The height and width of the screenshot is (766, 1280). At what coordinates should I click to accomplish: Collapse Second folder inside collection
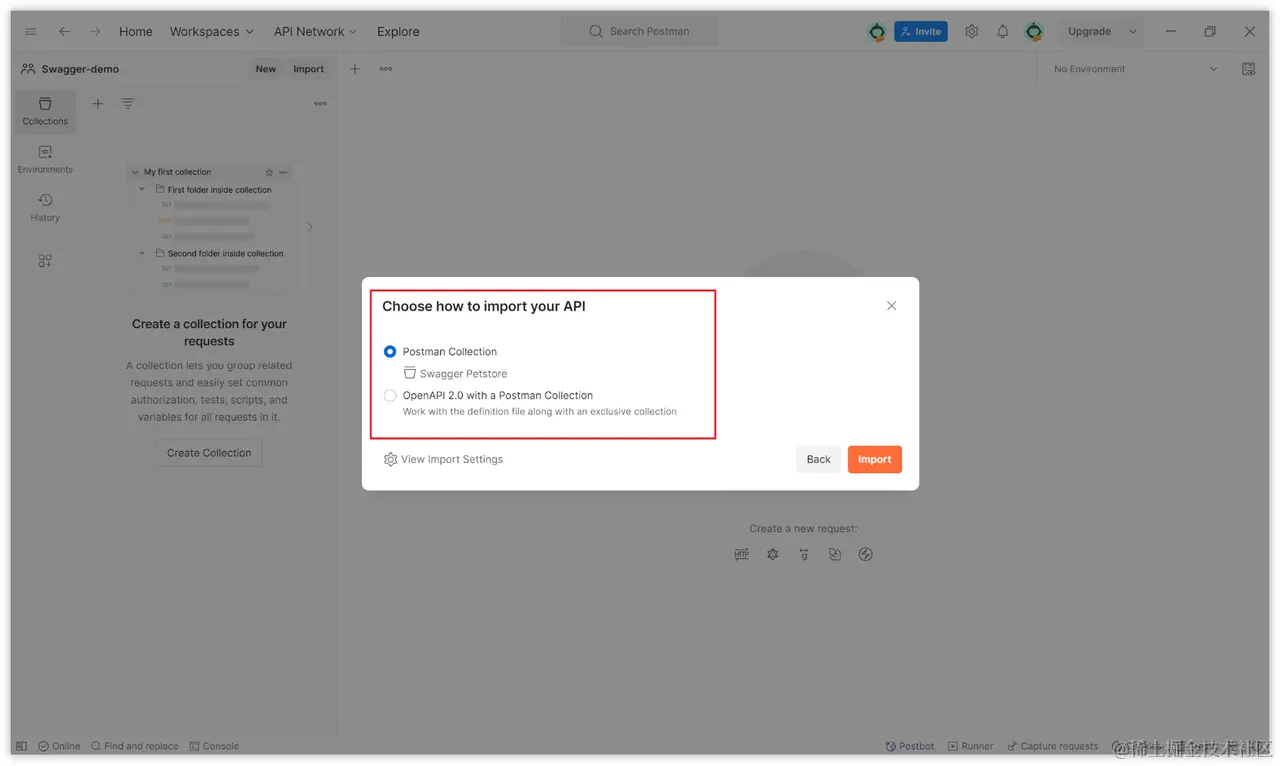click(x=142, y=253)
